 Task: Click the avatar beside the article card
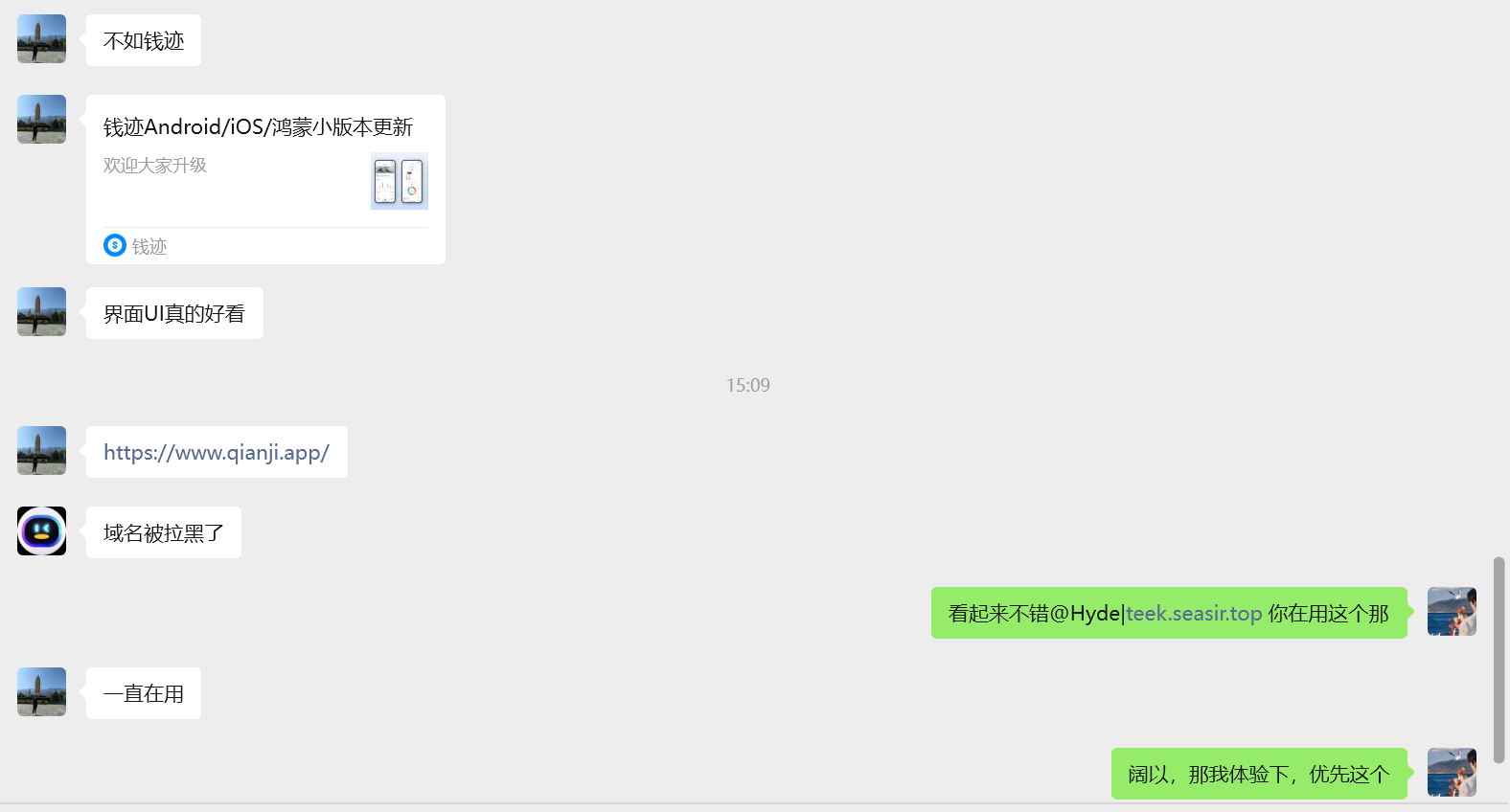click(41, 120)
